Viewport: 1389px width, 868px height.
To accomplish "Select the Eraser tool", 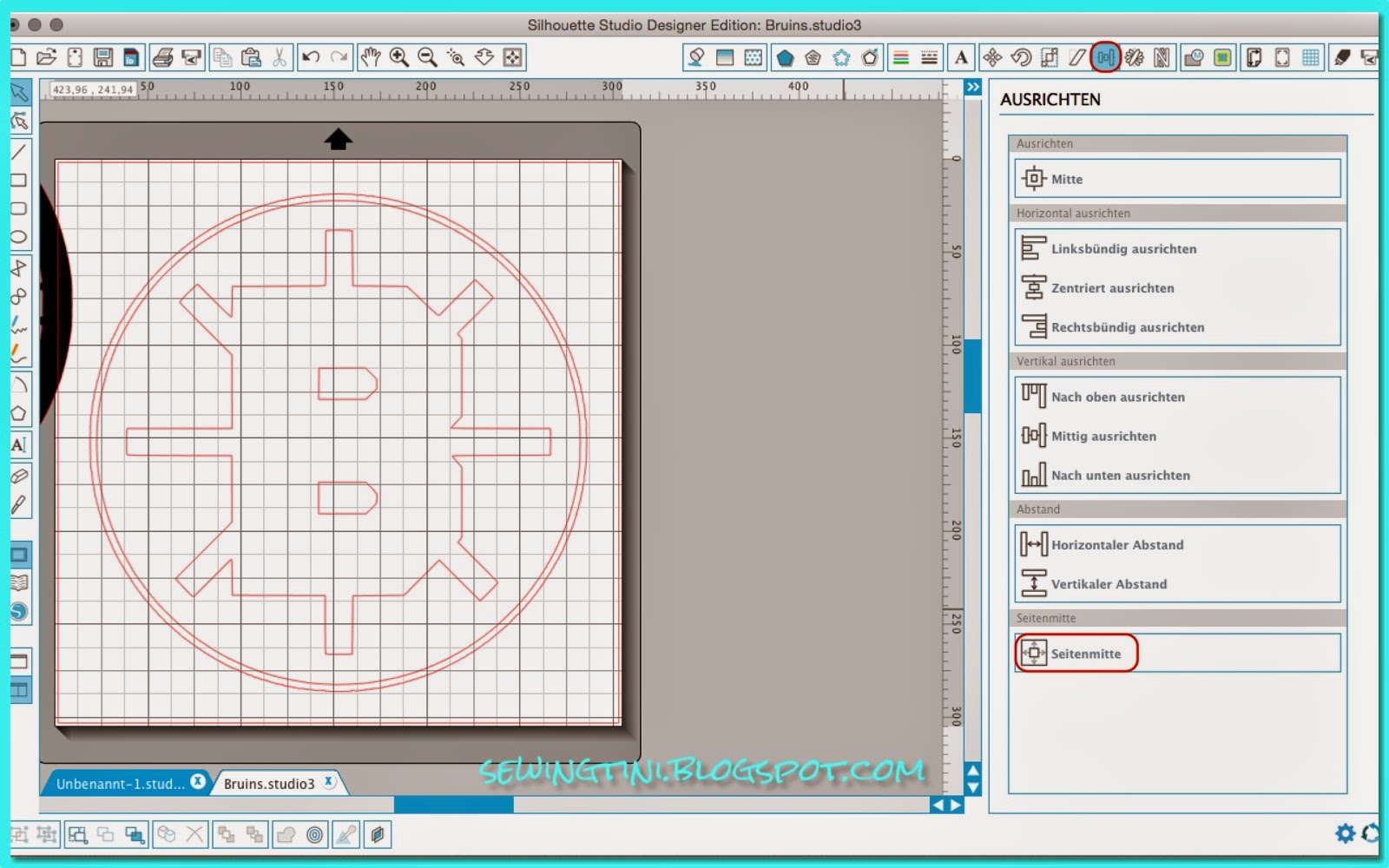I will (19, 476).
